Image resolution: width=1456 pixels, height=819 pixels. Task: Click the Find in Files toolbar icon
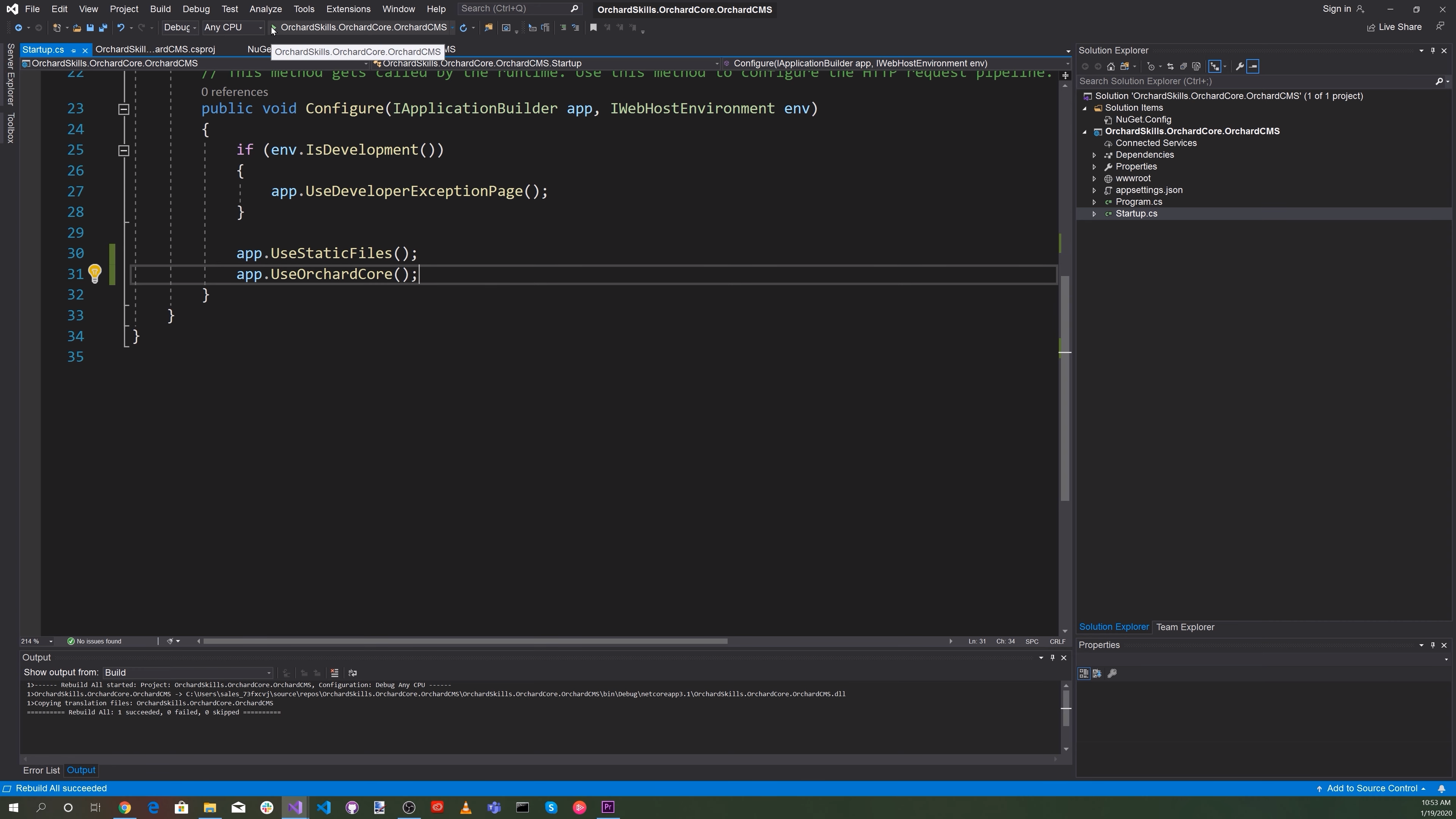(x=488, y=28)
